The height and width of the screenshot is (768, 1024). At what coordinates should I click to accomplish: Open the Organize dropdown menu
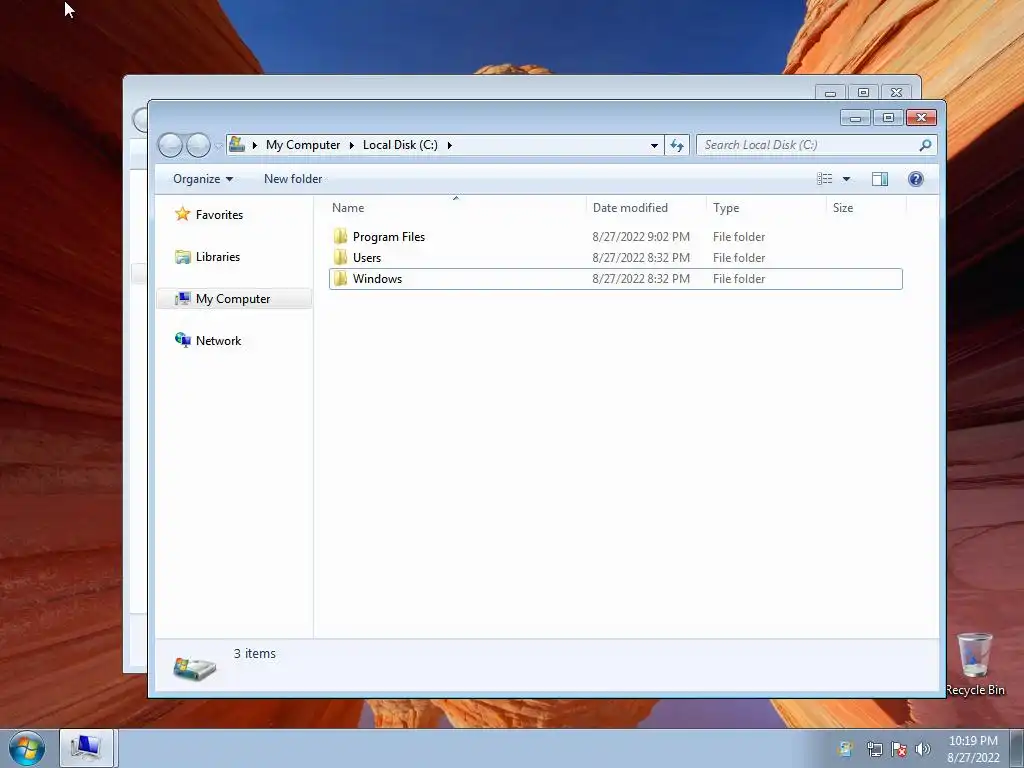coord(202,179)
